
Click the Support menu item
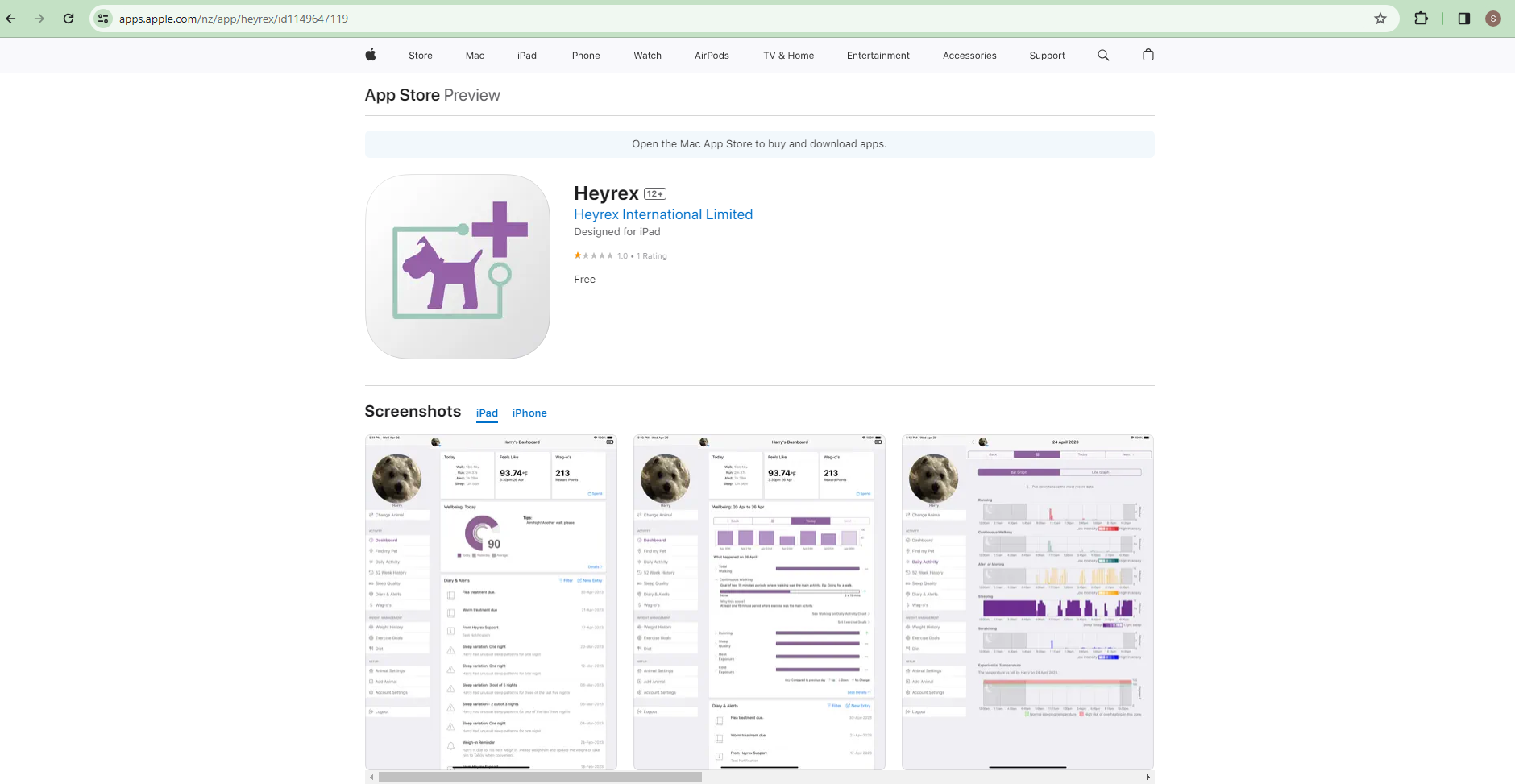(x=1047, y=55)
